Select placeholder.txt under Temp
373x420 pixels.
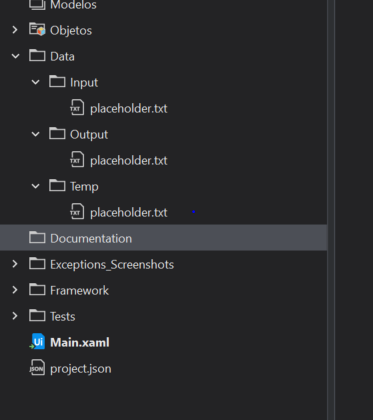[x=129, y=212]
